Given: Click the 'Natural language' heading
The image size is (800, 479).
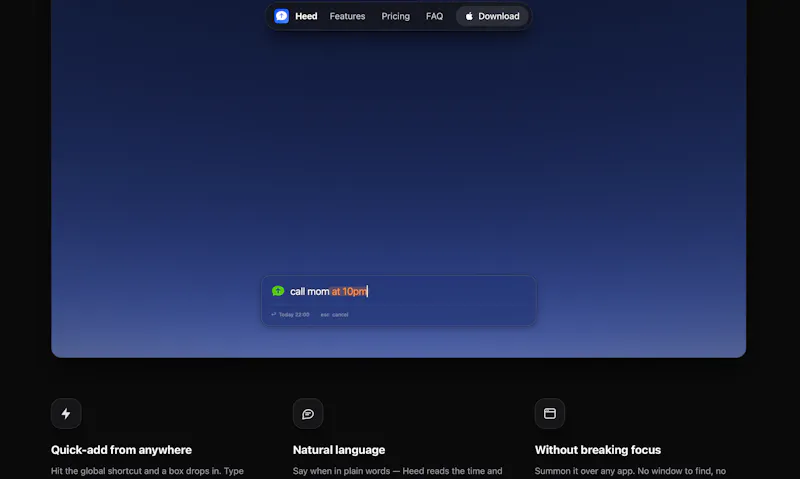Looking at the screenshot, I should click(x=339, y=450).
